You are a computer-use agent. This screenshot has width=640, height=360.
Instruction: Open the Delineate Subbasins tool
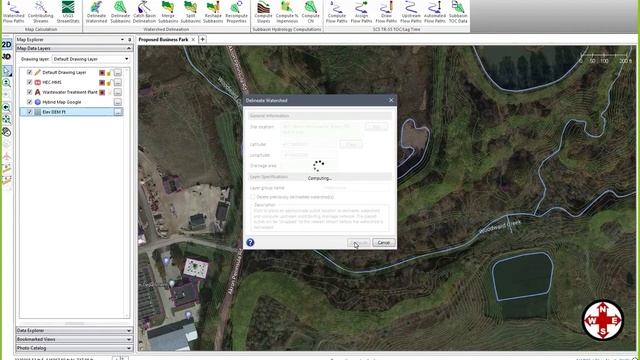[x=120, y=13]
